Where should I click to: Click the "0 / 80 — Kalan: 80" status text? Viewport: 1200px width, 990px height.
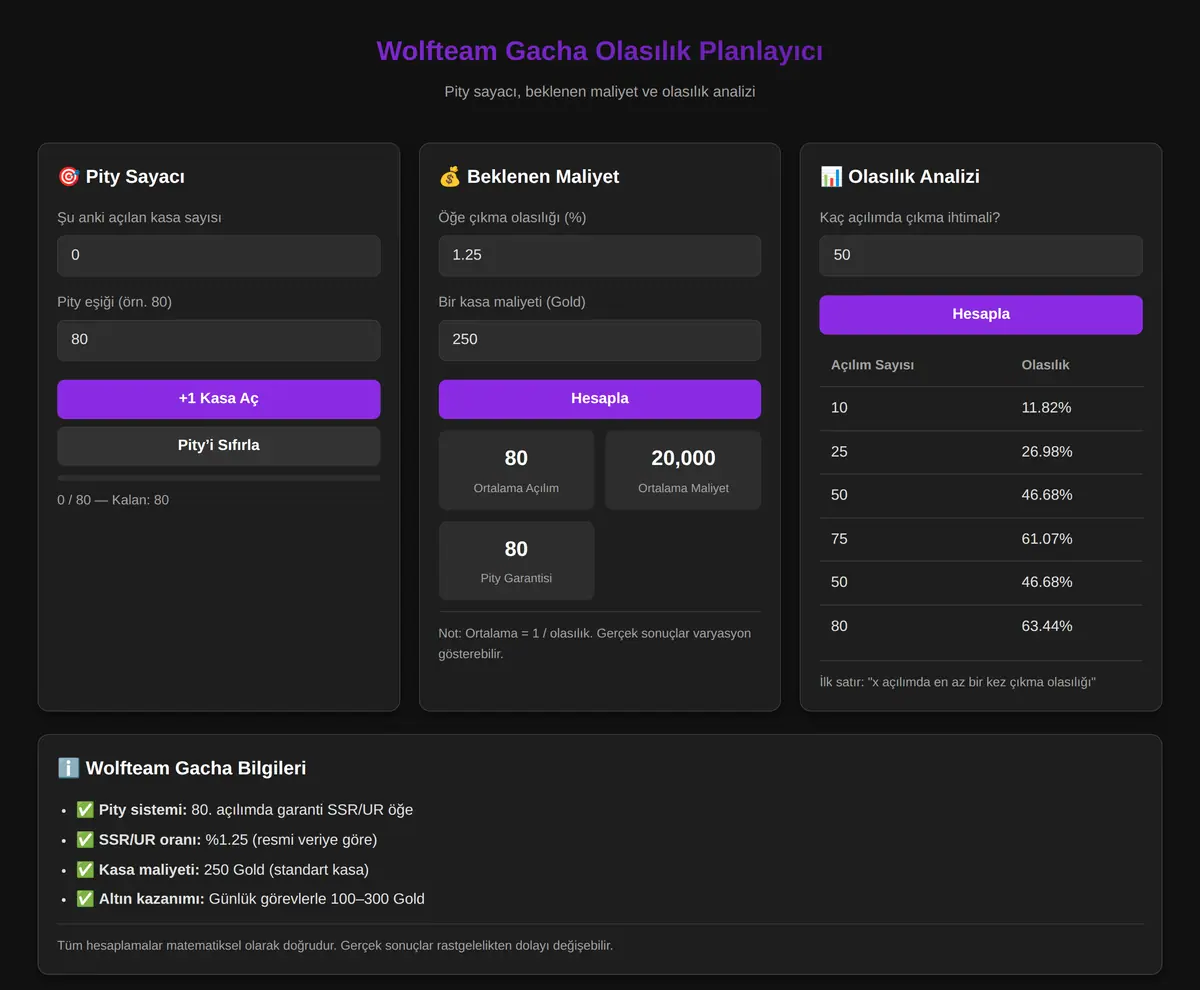click(x=113, y=500)
